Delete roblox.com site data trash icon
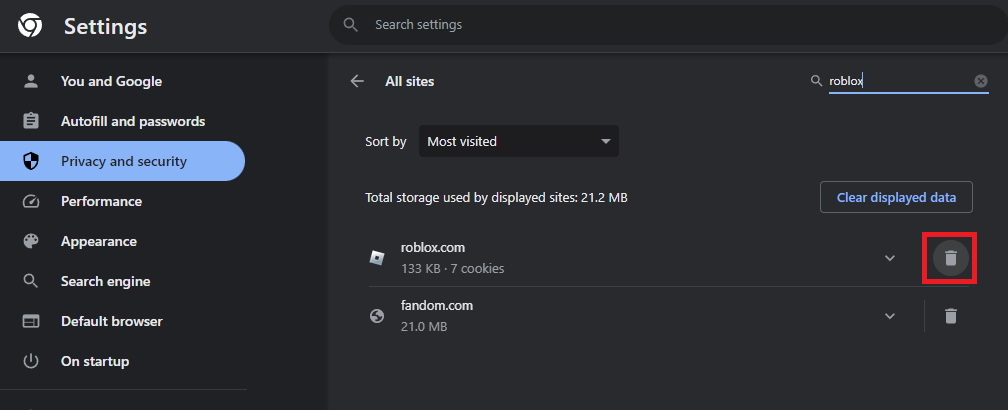This screenshot has height=410, width=1008. pyautogui.click(x=951, y=258)
